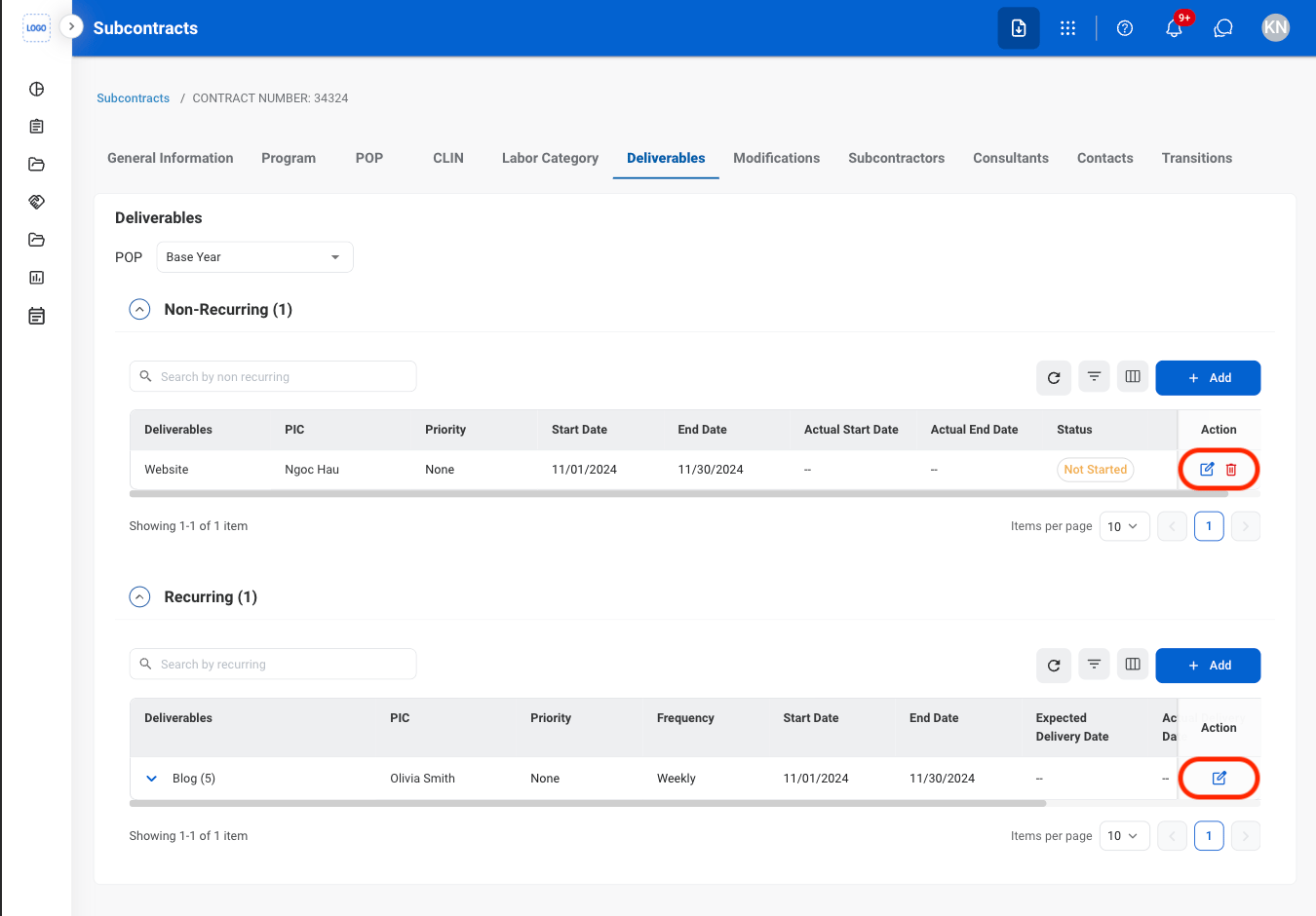
Task: Open the help question mark icon
Action: pyautogui.click(x=1125, y=28)
